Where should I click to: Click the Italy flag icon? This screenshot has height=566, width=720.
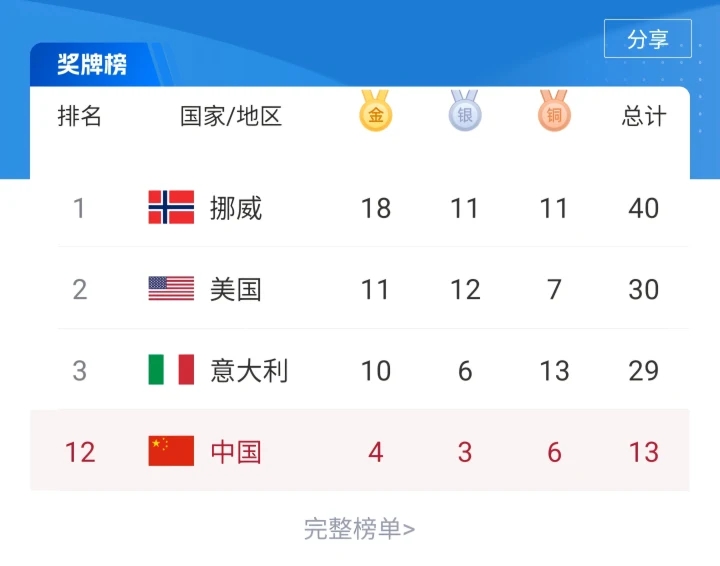click(171, 370)
